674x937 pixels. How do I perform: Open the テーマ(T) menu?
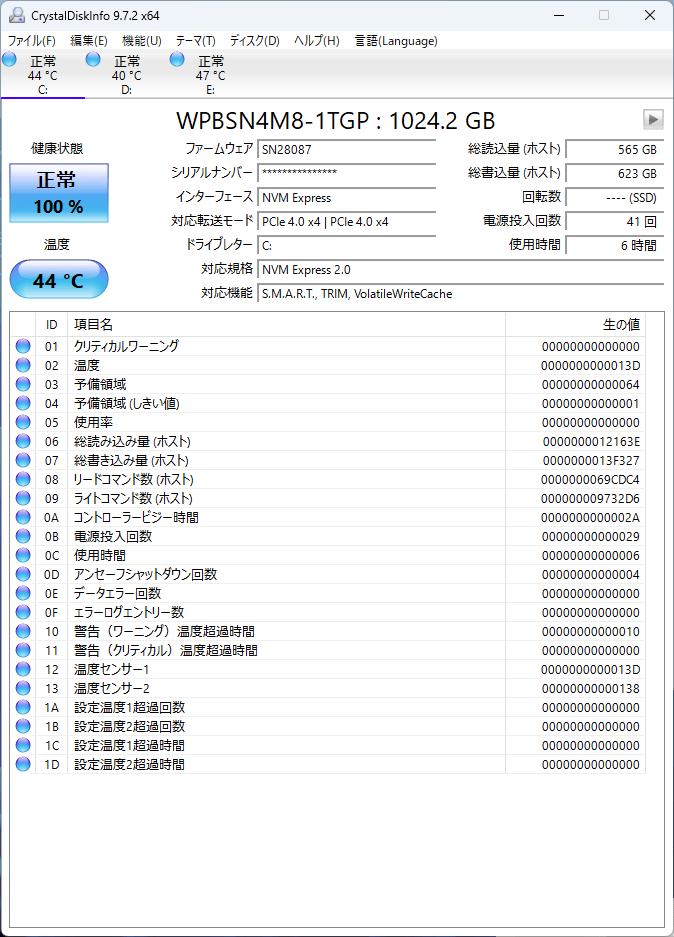[x=195, y=41]
